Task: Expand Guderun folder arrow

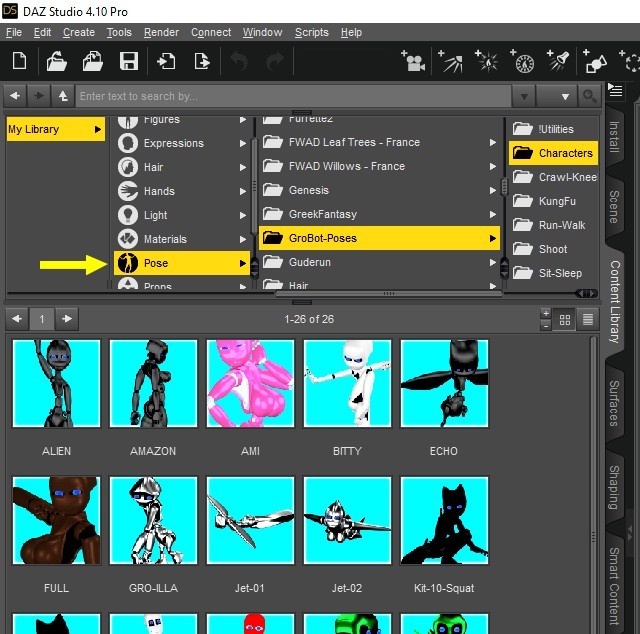Action: point(493,262)
